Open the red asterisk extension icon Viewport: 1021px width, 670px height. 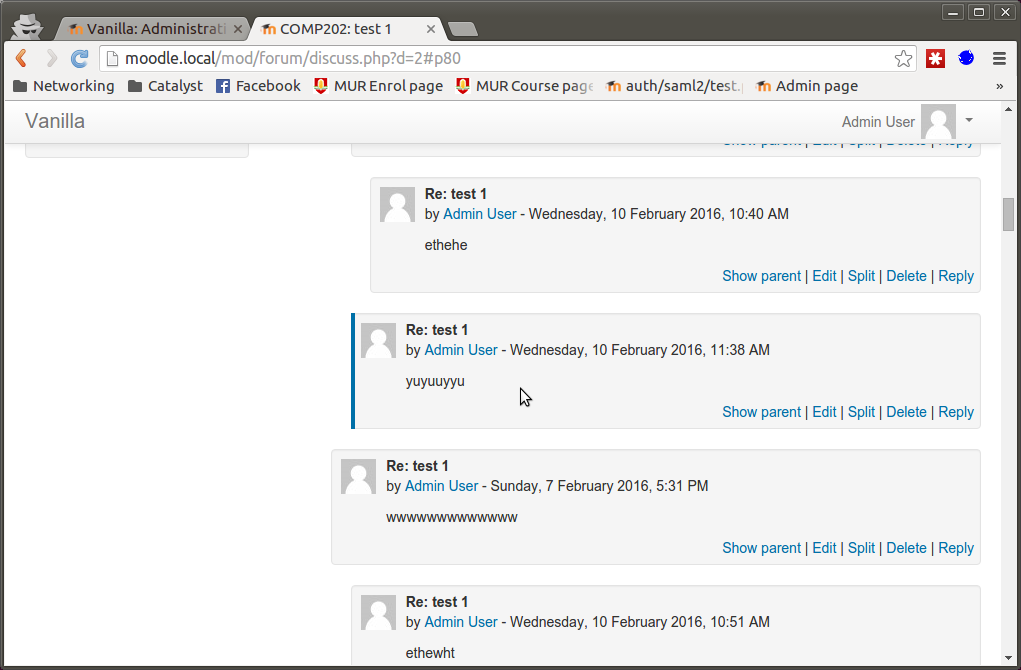point(936,59)
